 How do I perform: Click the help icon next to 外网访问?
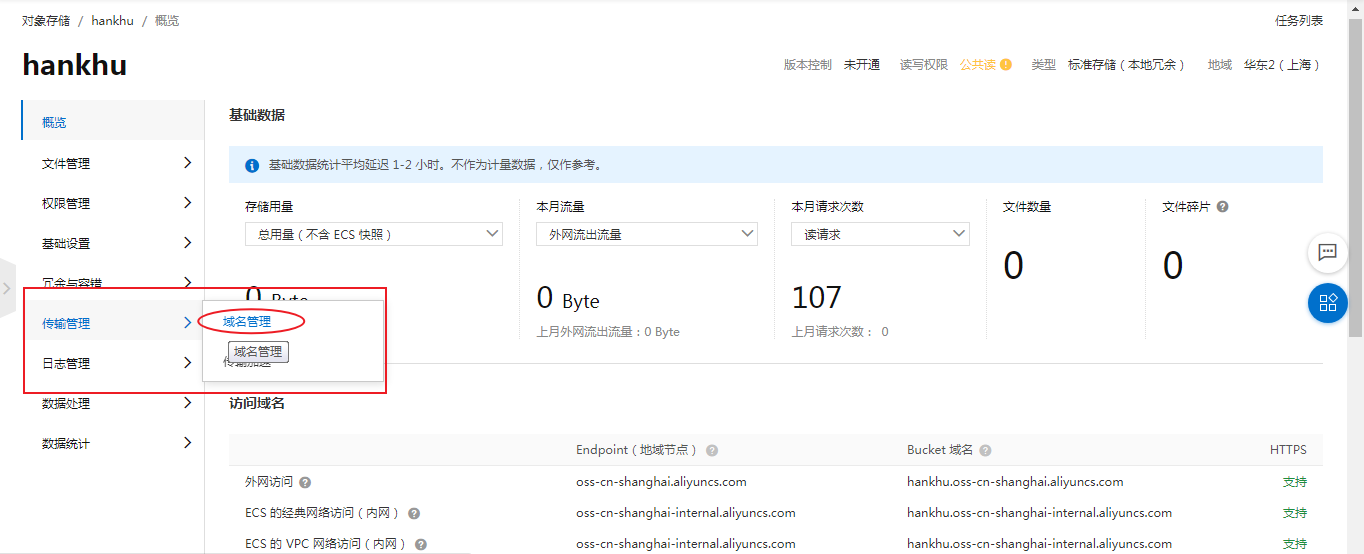(x=305, y=482)
